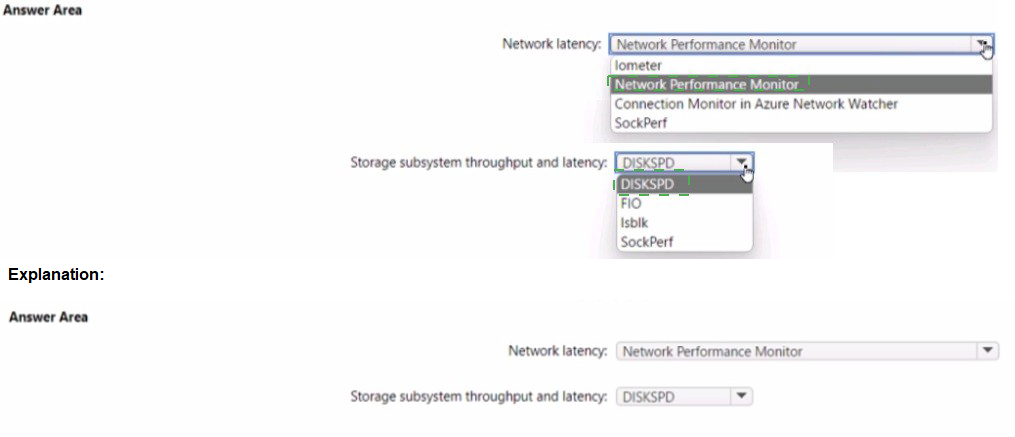
Task: Pick Connection Monitor in Azure Network Watcher
Action: tap(756, 104)
